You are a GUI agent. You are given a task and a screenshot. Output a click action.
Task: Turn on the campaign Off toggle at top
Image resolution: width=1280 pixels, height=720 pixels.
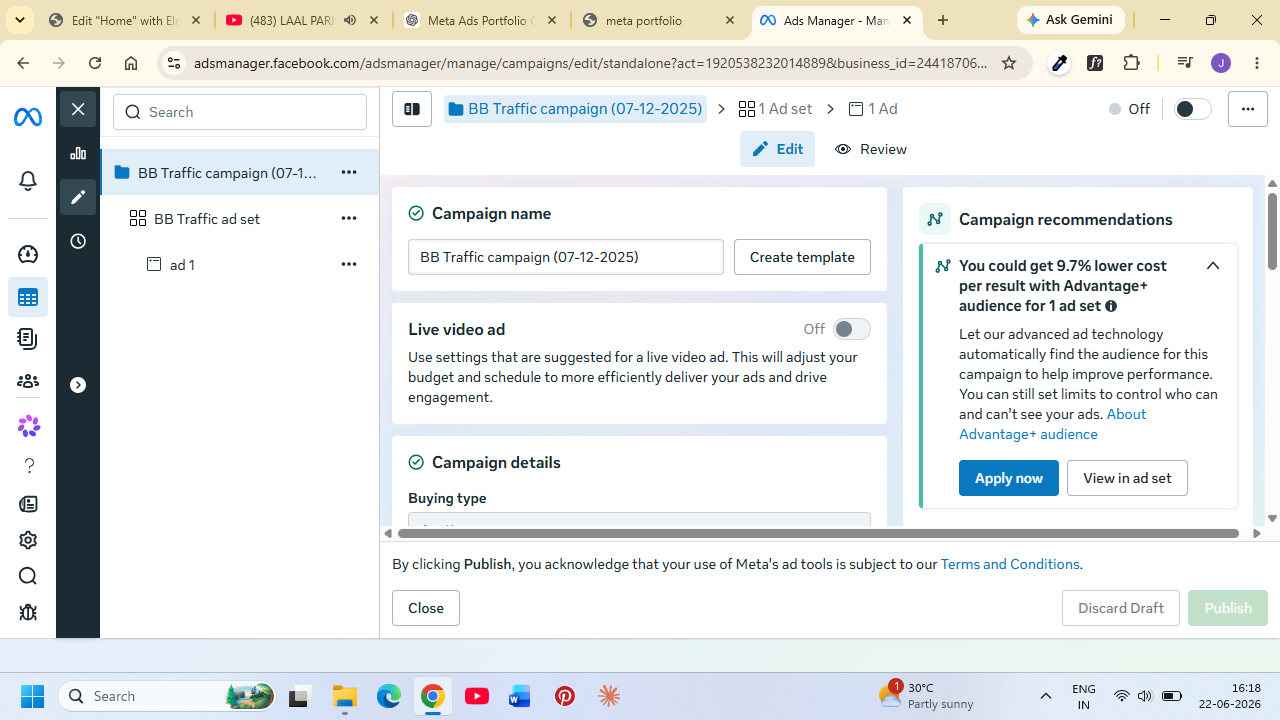pos(1192,109)
